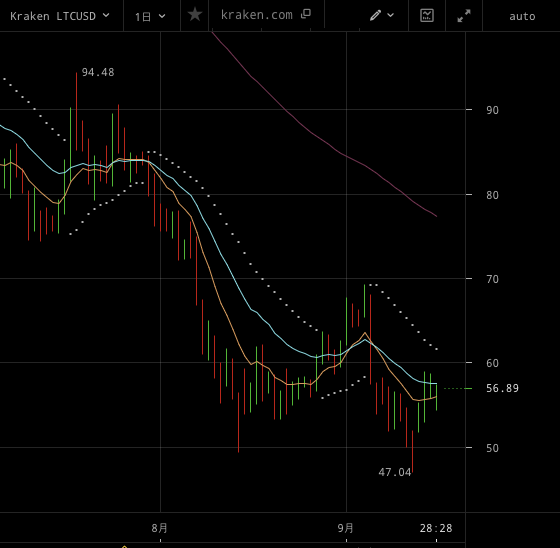Toggle the auto price scale
Screen dimensions: 560x548
[x=522, y=16]
